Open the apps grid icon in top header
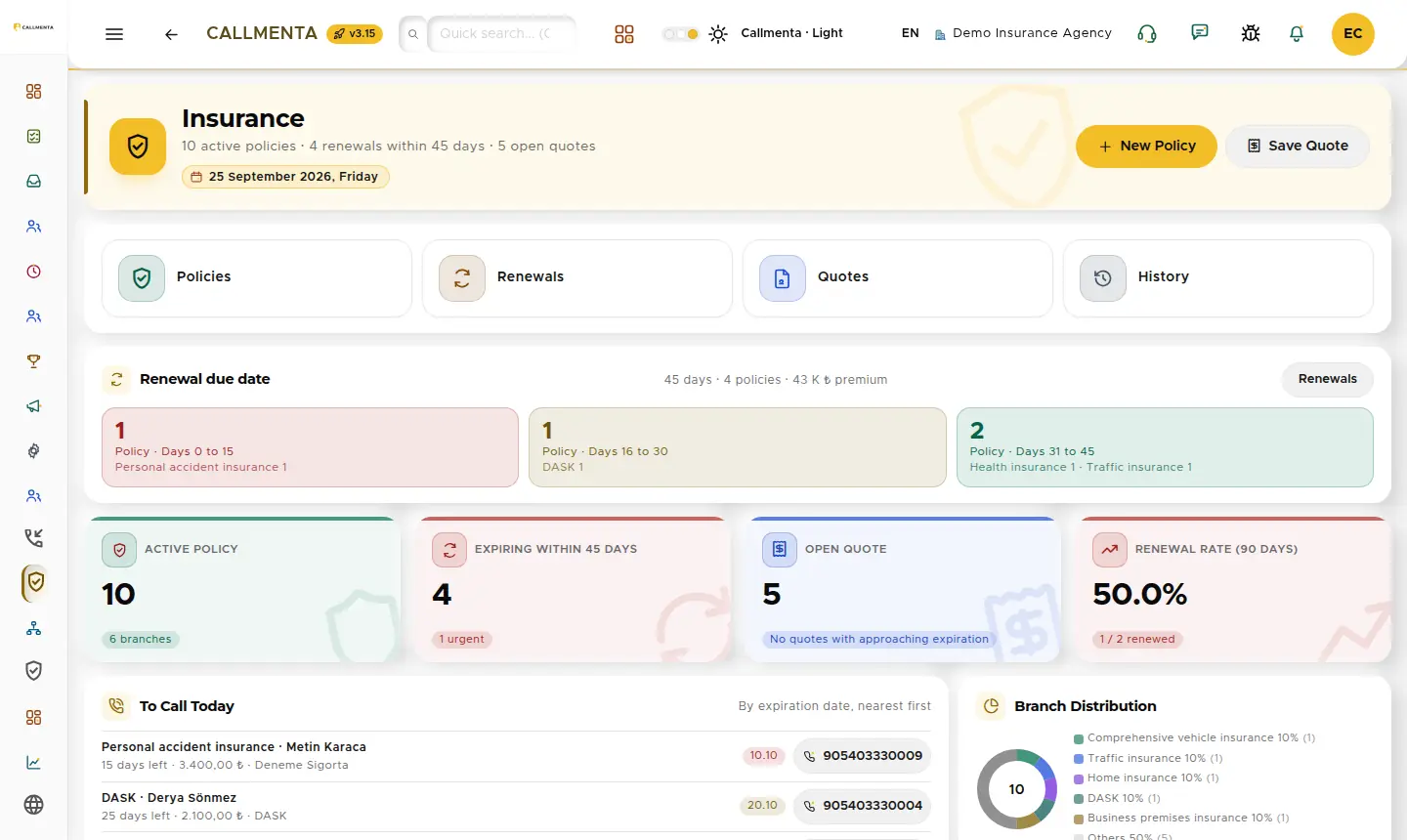 coord(624,34)
